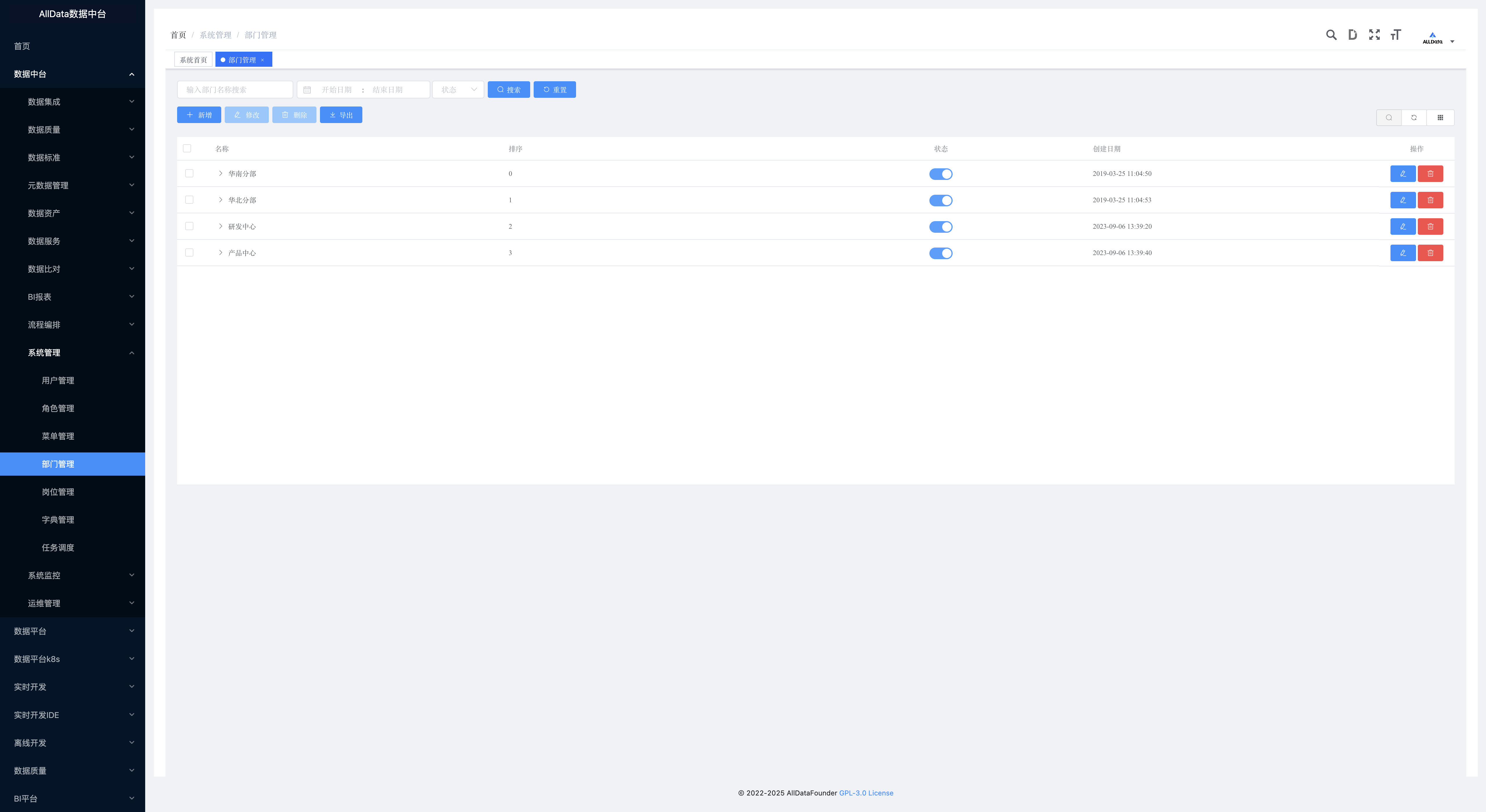
Task: Open the column display grid icon
Action: click(1440, 118)
